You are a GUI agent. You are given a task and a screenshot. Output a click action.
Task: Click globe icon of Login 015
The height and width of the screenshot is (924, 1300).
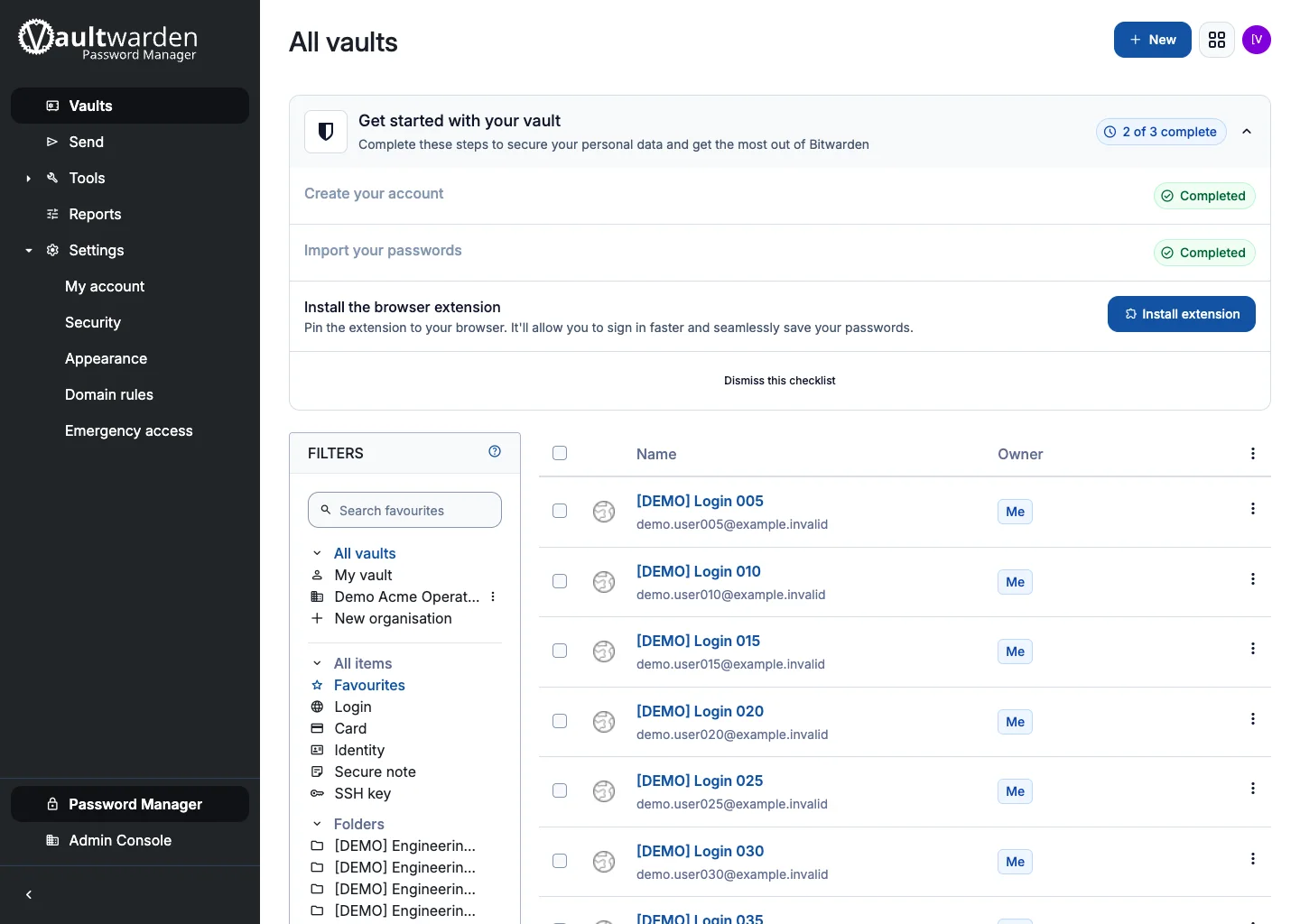pyautogui.click(x=604, y=651)
